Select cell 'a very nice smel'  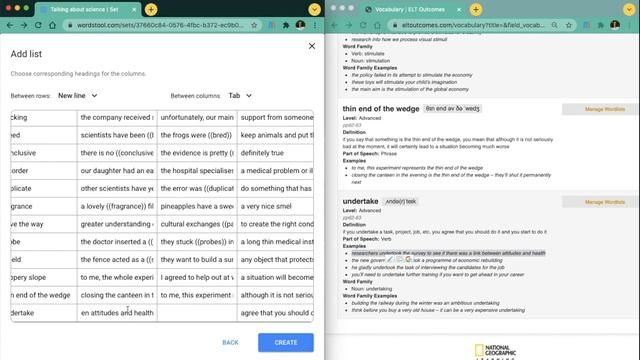tap(276, 207)
